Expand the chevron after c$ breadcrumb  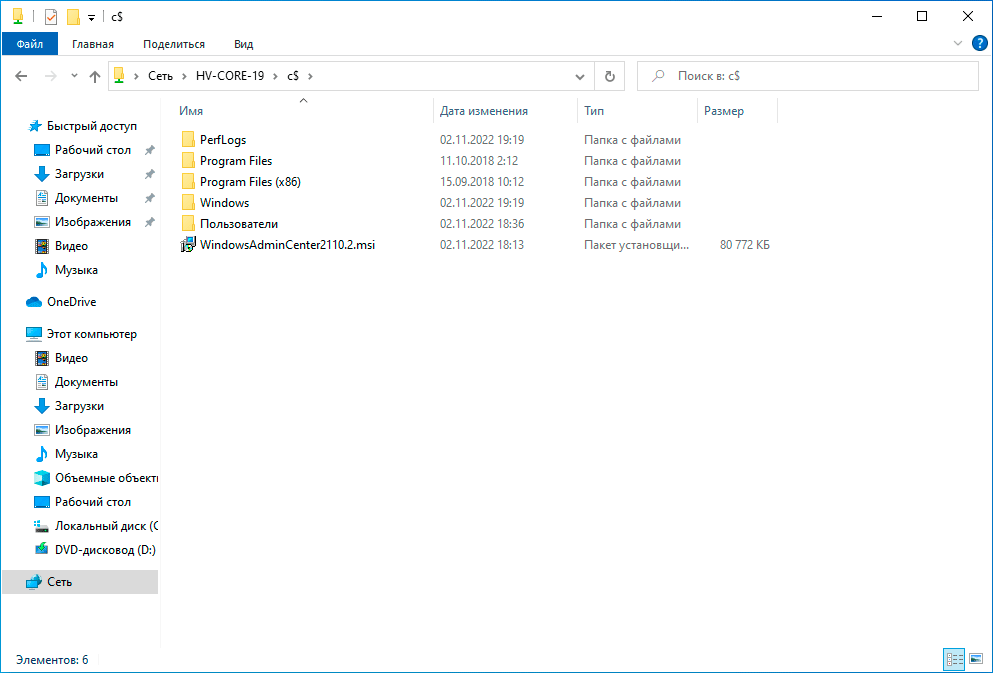310,76
